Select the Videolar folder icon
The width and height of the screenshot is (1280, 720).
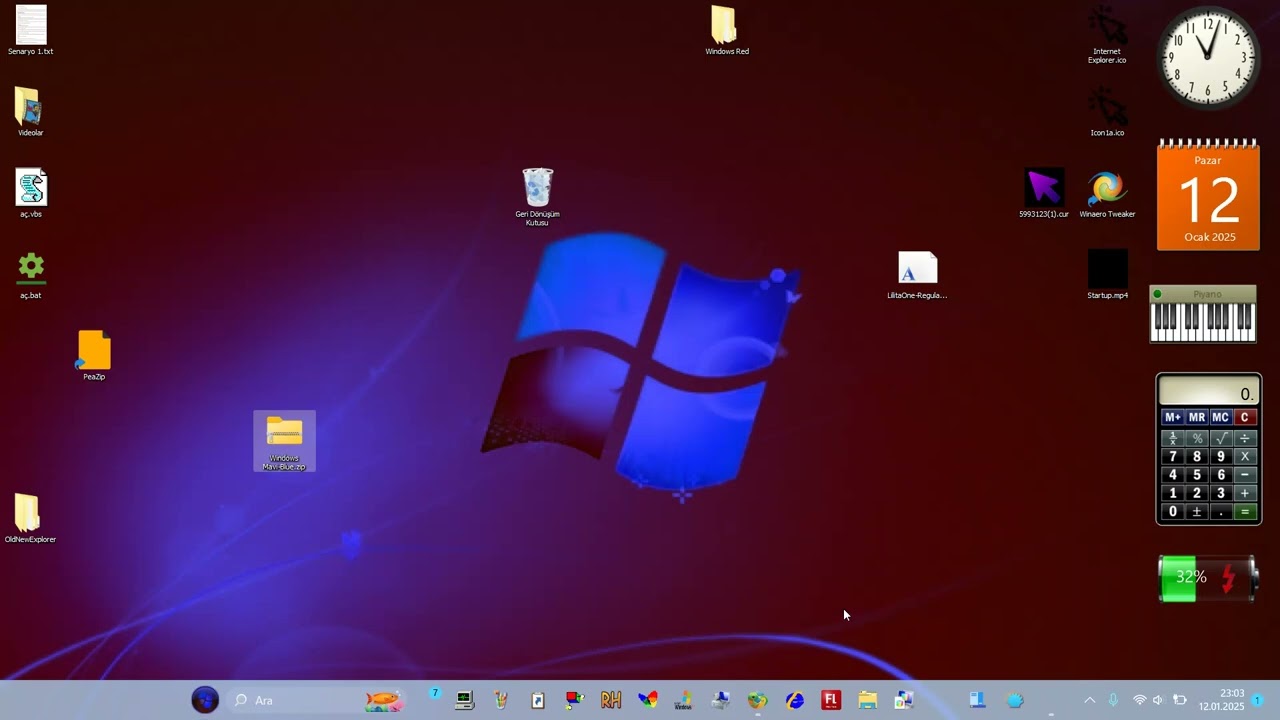[x=30, y=112]
